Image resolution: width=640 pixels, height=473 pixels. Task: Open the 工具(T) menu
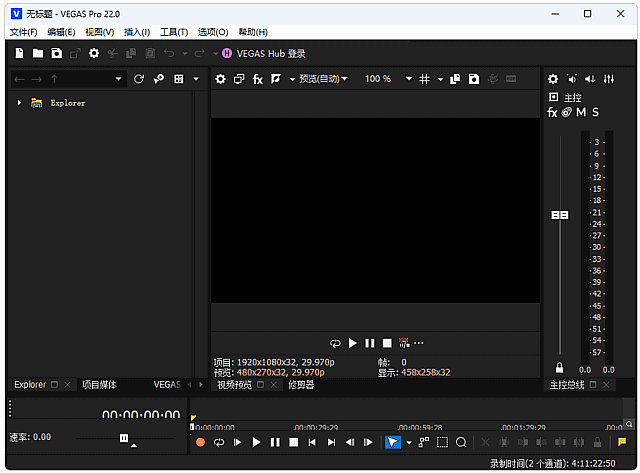pos(174,32)
